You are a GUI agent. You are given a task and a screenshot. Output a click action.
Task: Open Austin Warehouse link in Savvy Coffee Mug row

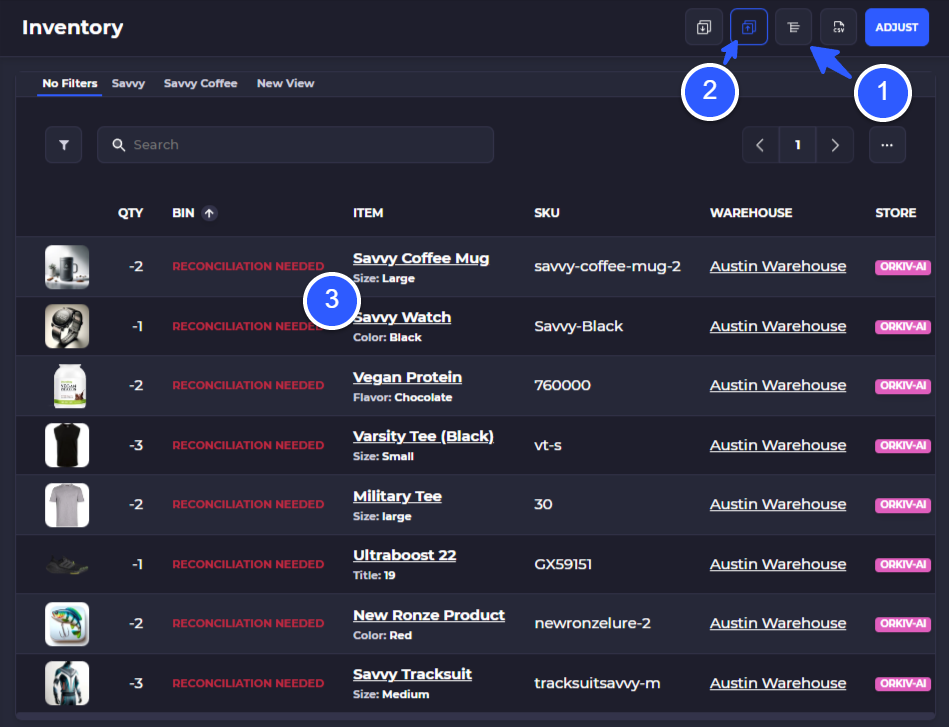coord(778,266)
